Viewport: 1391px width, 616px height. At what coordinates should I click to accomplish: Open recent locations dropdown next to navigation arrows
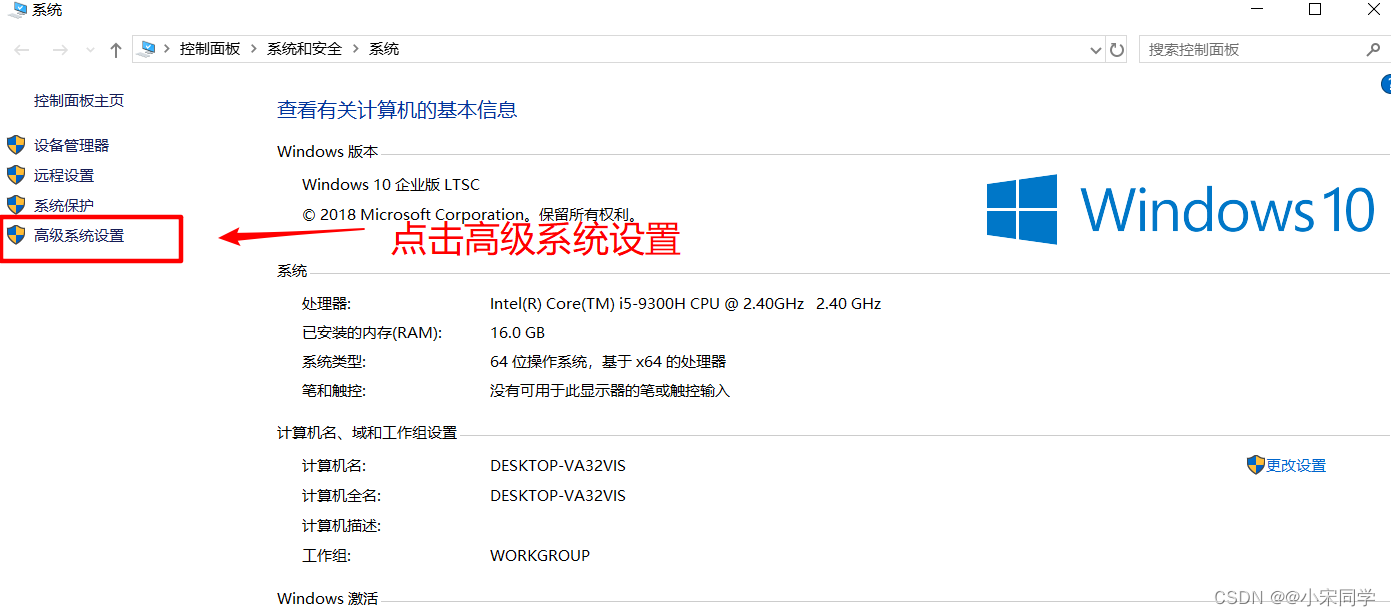pyautogui.click(x=90, y=50)
